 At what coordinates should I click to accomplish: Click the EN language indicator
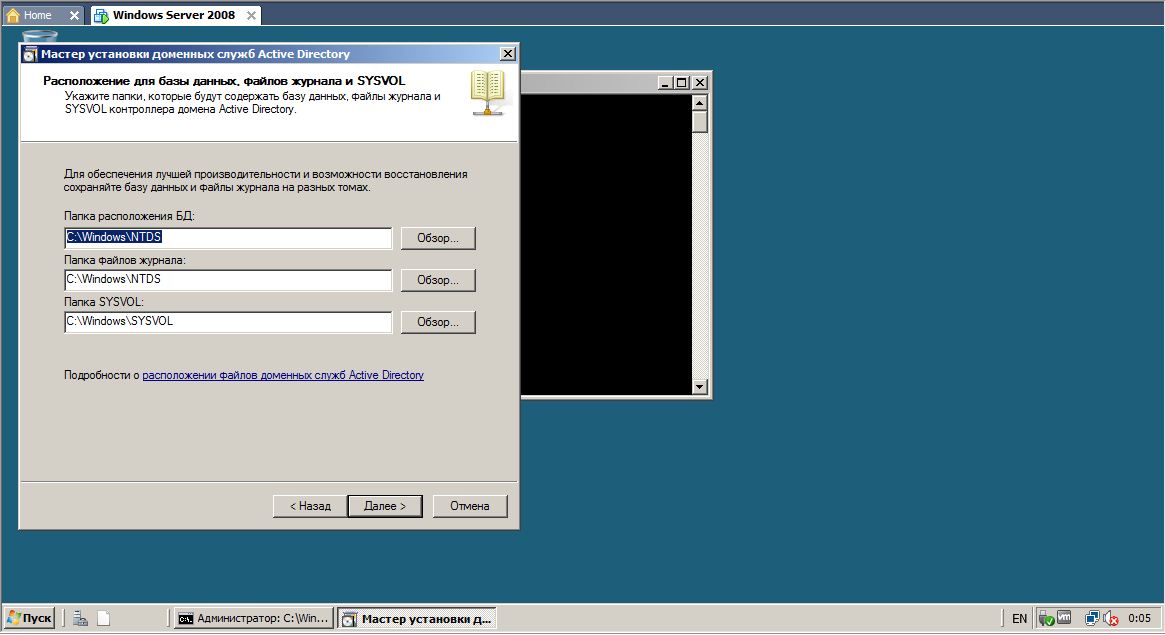1019,618
